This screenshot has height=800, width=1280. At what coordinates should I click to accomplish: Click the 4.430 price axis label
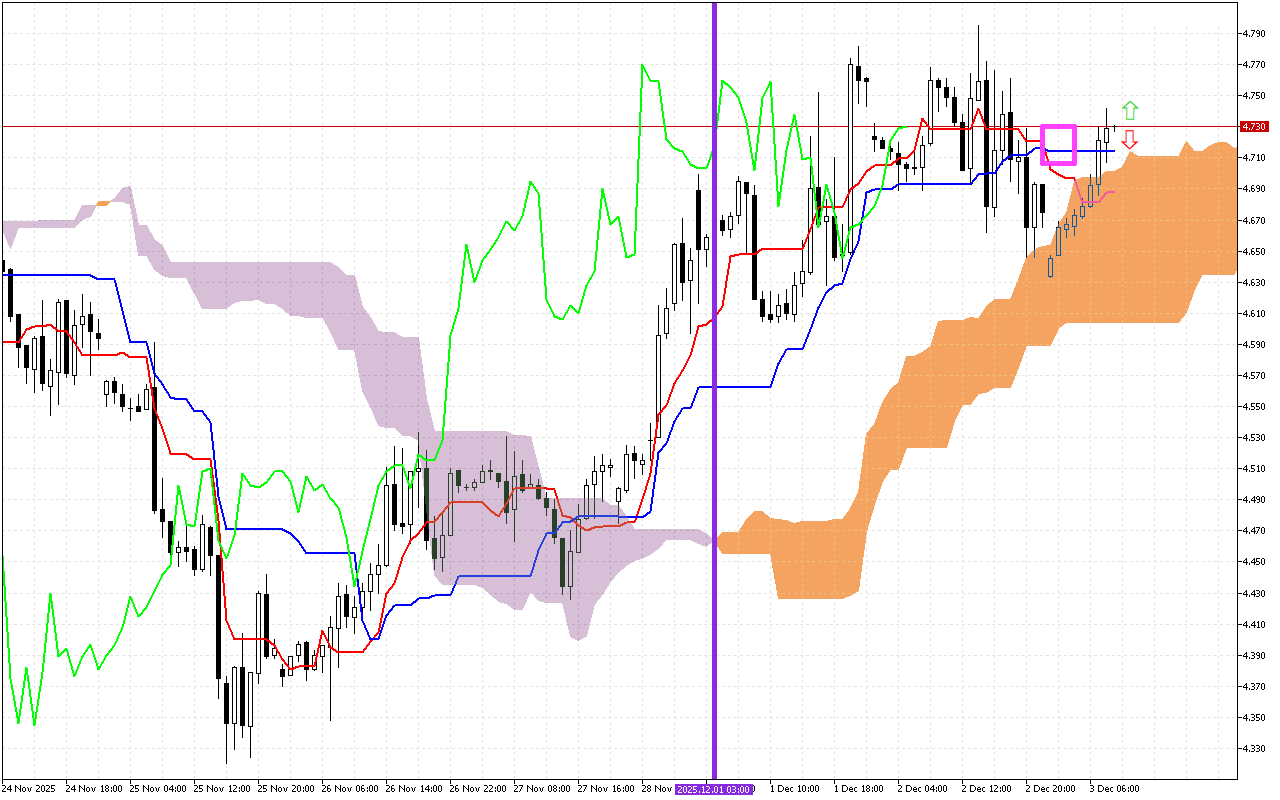[x=1253, y=594]
